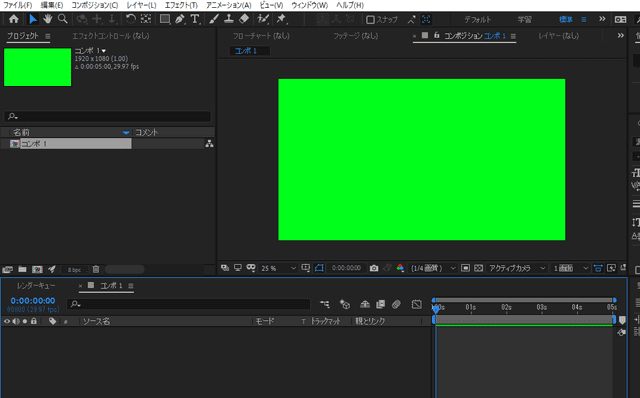Toggle the lock icon on コンポジション viewer tab
Screen dimensions: 640x398
pos(436,36)
